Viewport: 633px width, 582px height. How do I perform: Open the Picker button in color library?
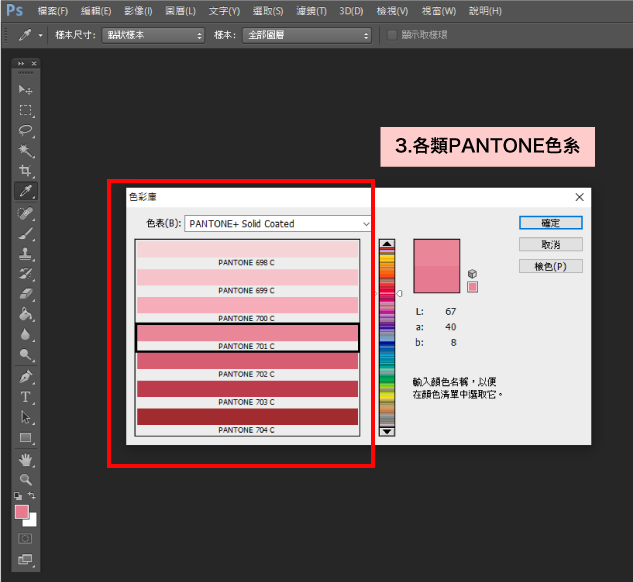[551, 266]
